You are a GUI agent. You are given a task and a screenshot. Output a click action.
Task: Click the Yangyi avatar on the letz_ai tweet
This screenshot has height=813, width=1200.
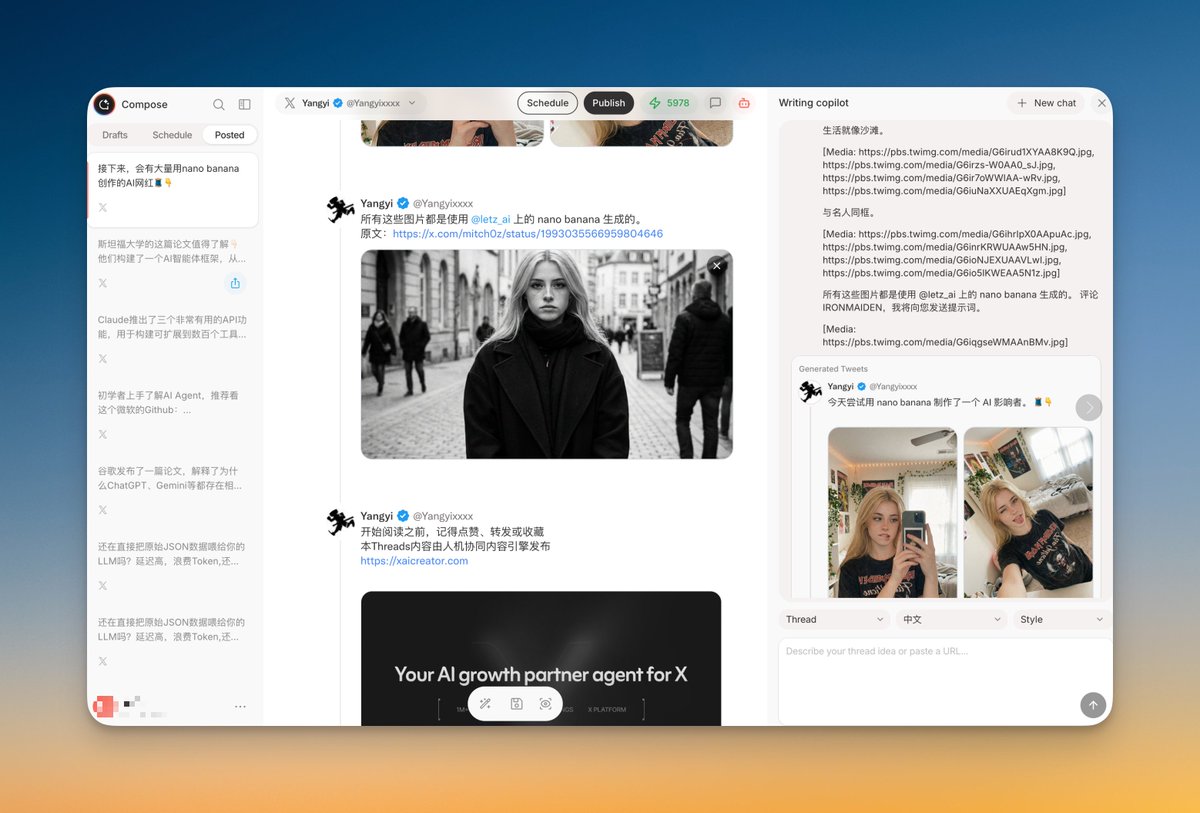341,210
